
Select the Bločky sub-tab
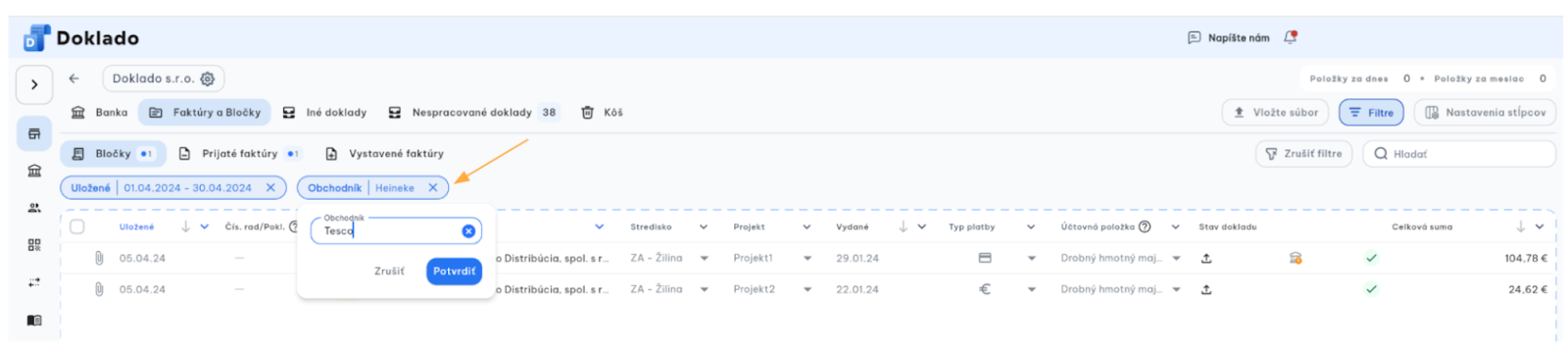[x=113, y=154]
